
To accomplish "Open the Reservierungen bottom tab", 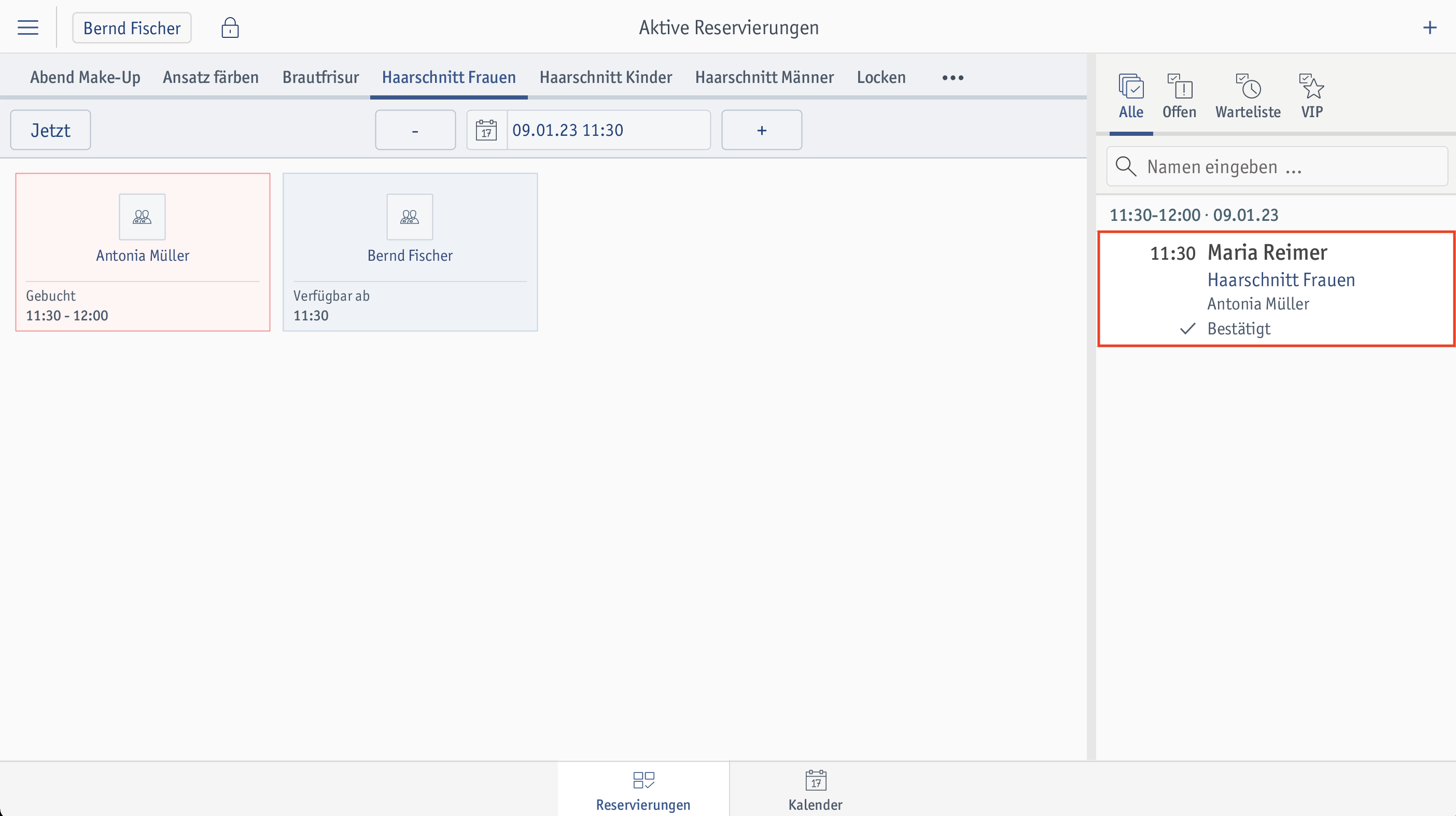I will 643,789.
